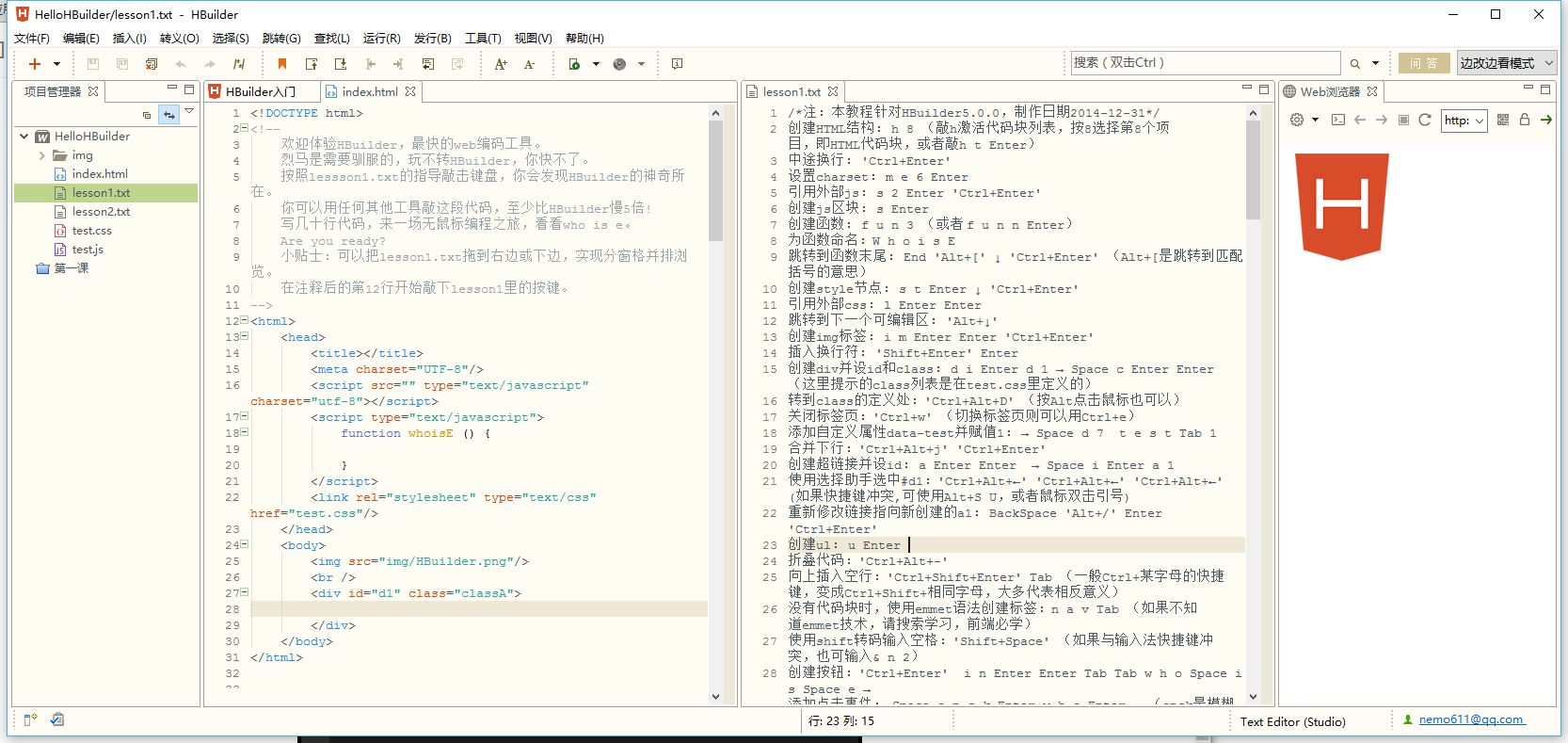Click the run-in-browser icon with green play
The width and height of the screenshot is (1568, 743).
point(574,64)
